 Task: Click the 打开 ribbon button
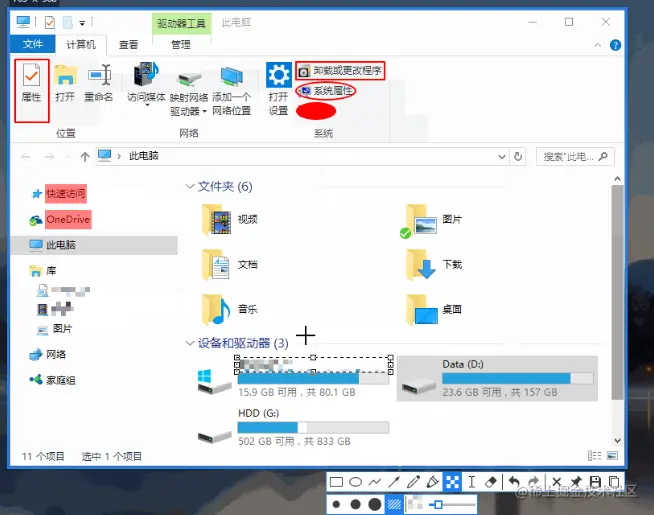point(65,83)
